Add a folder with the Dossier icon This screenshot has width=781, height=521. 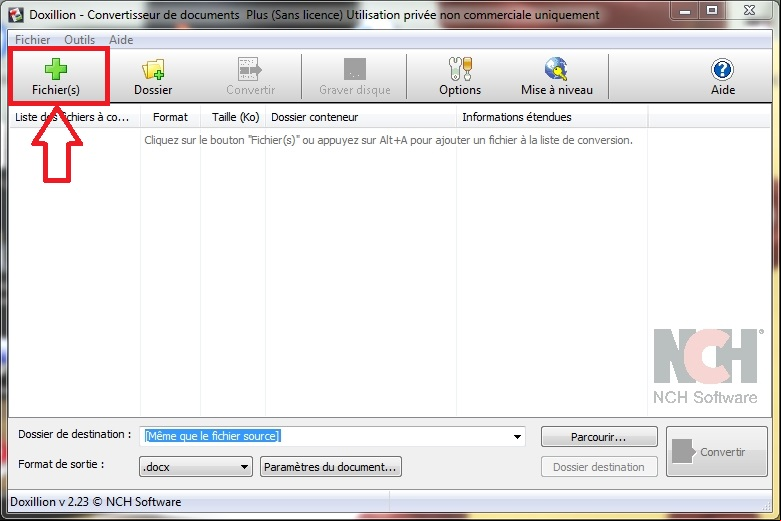tap(153, 76)
